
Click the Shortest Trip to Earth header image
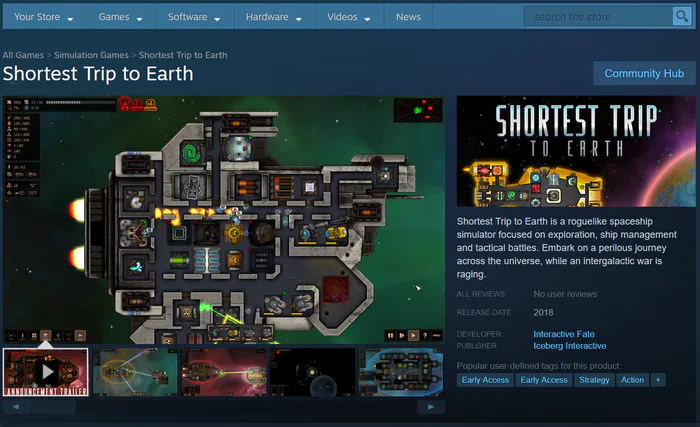tap(576, 151)
